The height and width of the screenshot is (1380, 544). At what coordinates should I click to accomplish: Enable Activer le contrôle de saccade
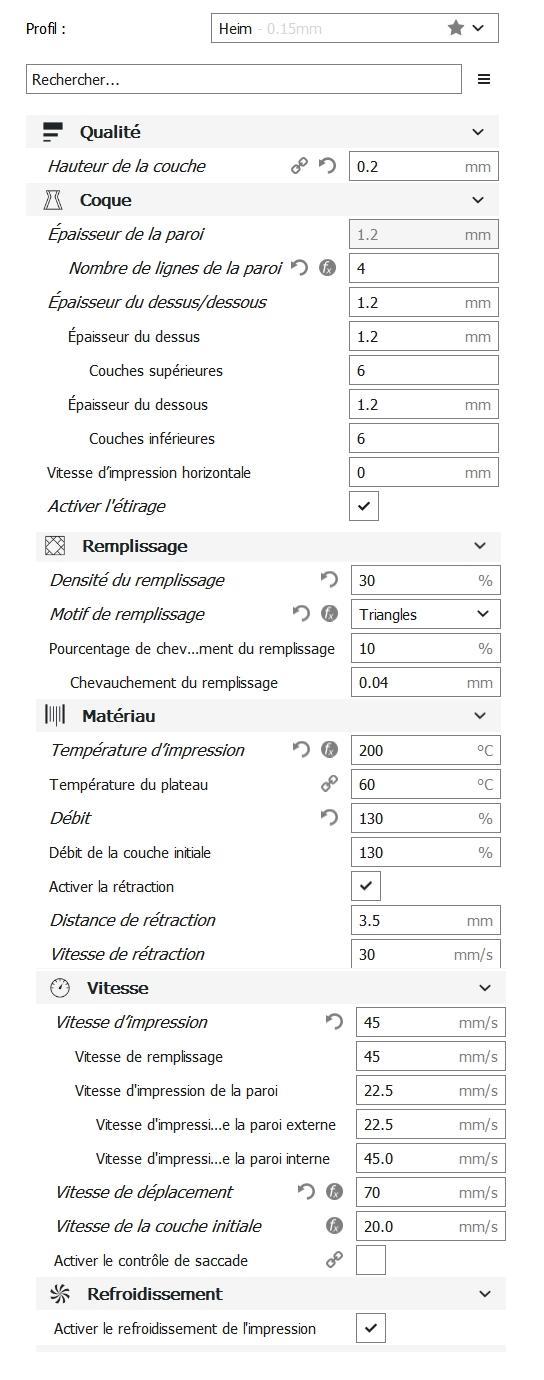[371, 1260]
